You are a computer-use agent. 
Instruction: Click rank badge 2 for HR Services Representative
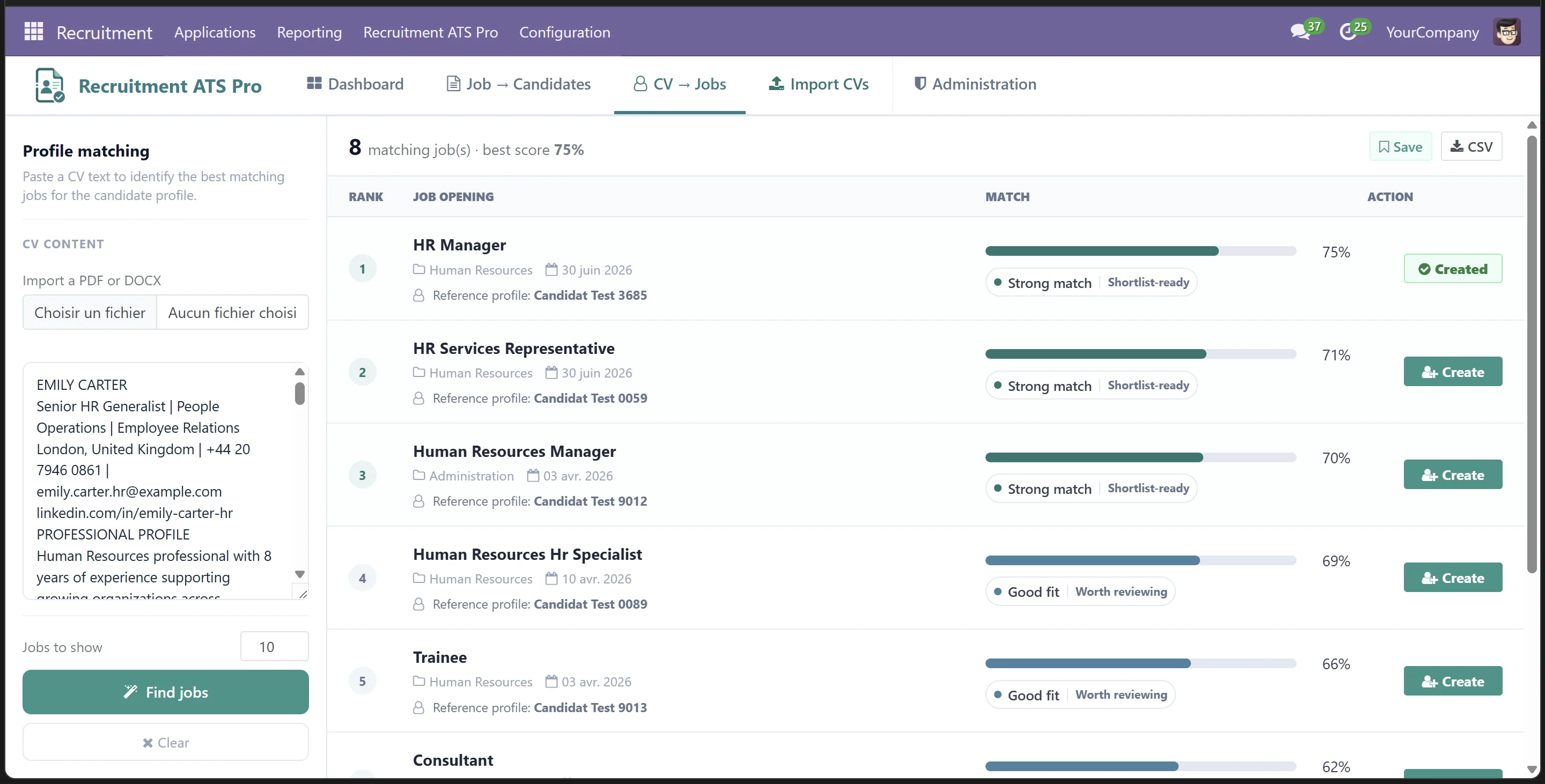coord(362,372)
